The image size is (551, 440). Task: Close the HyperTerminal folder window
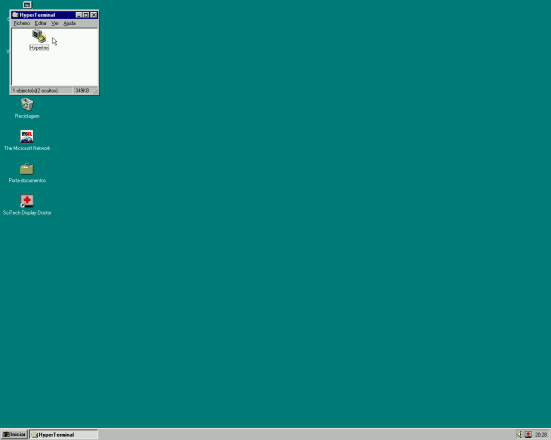94,15
